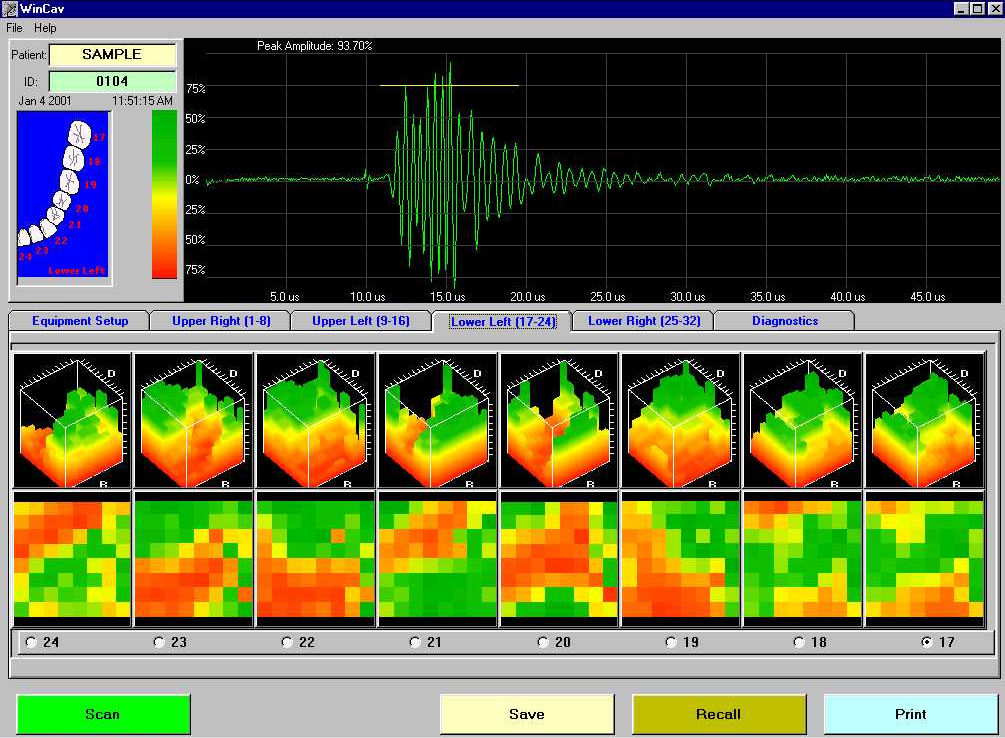Open the Help menu
Viewport: 1005px width, 738px height.
pos(45,28)
